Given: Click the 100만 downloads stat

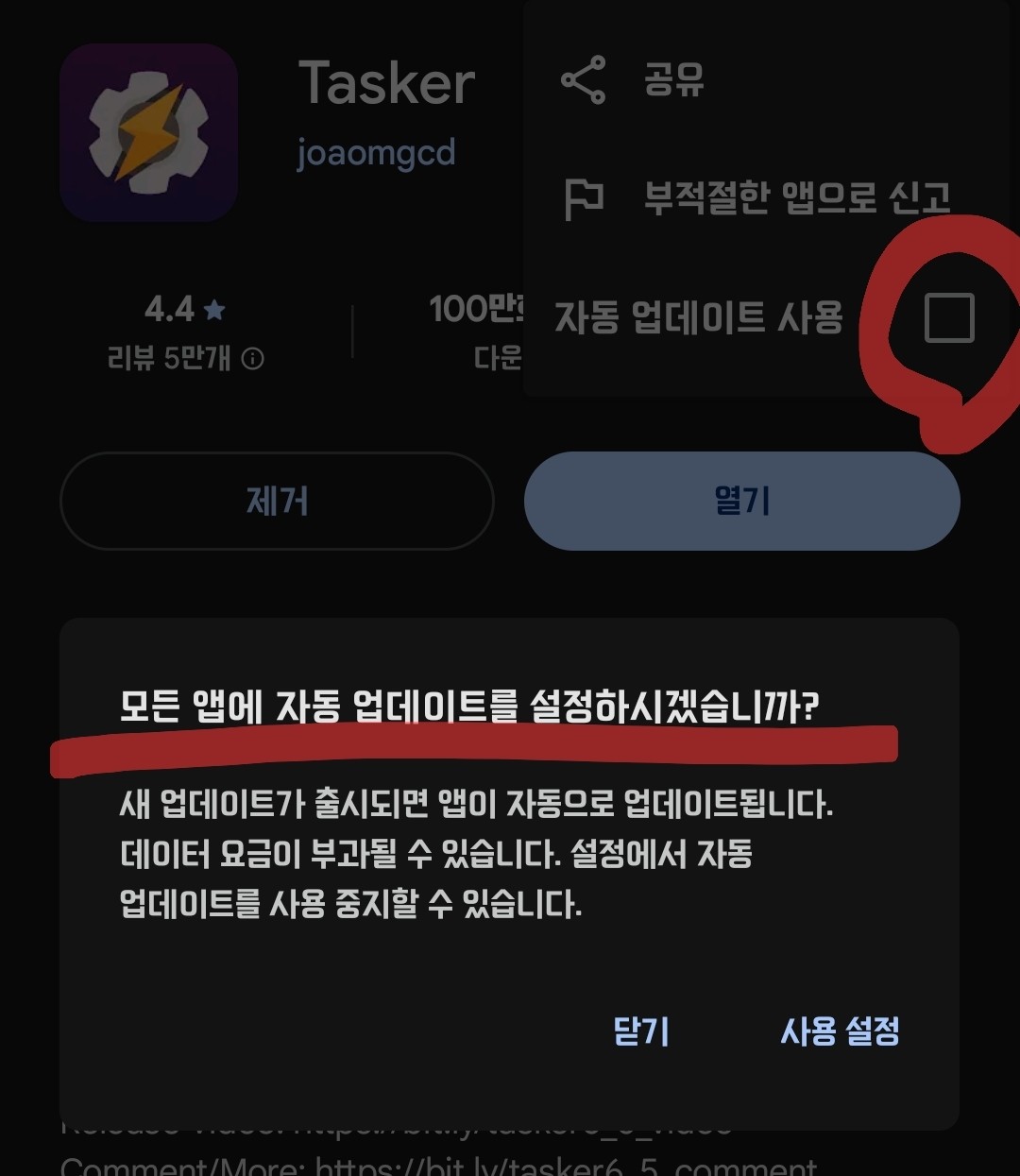Looking at the screenshot, I should (x=476, y=309).
